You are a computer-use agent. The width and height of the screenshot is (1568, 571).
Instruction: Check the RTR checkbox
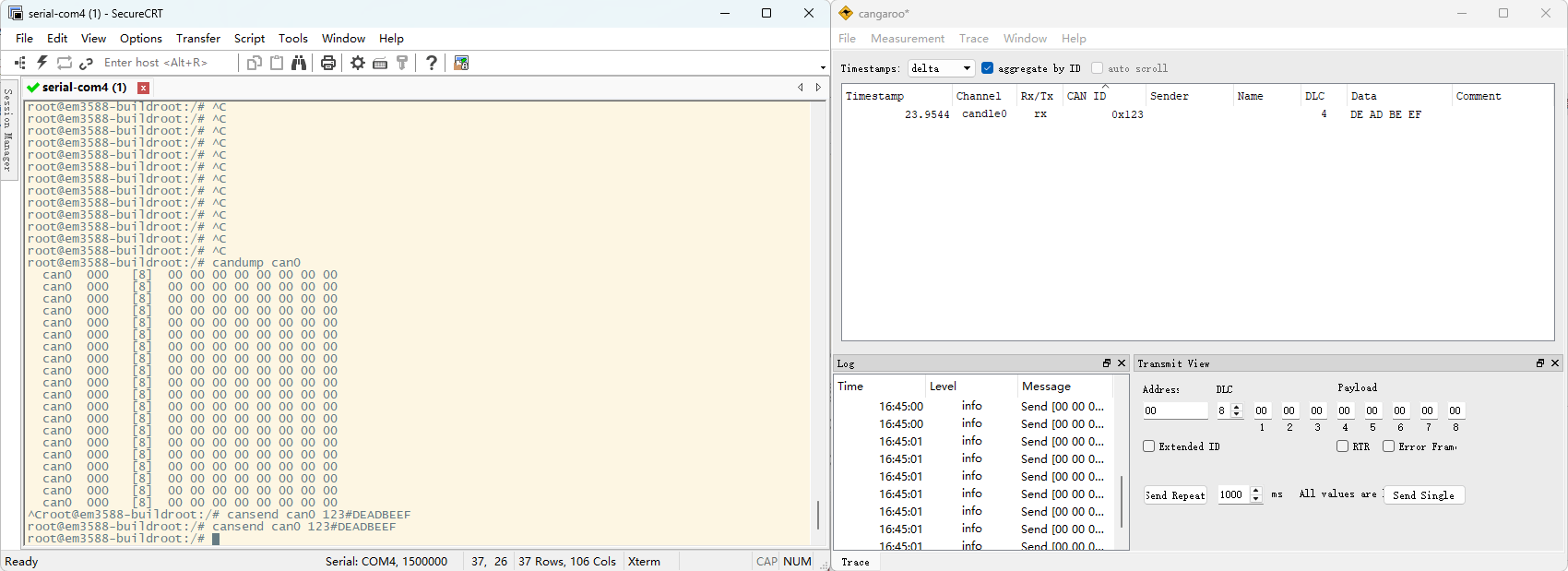(x=1342, y=446)
